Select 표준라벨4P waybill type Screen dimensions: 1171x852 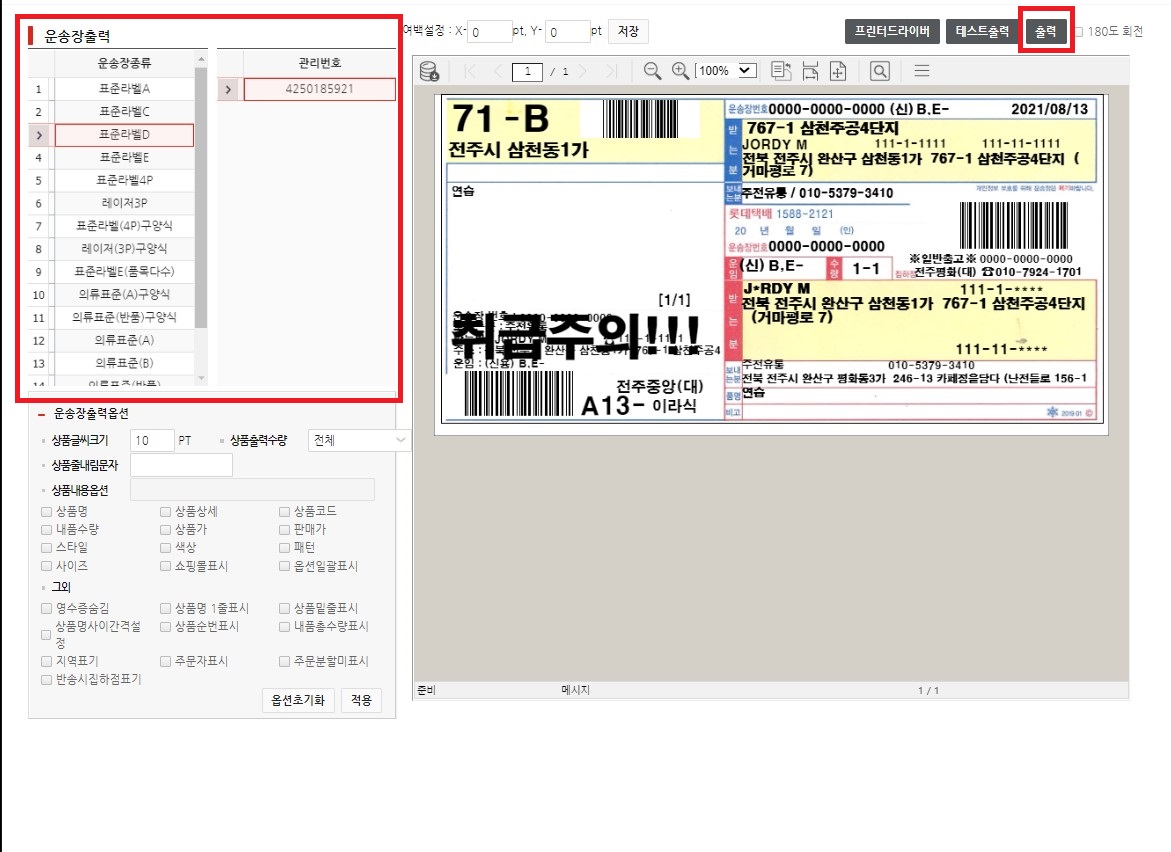124,181
